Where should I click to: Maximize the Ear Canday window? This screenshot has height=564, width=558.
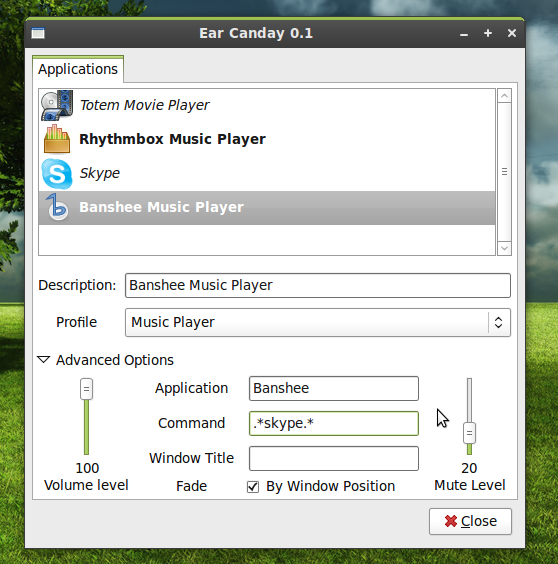pyautogui.click(x=488, y=33)
